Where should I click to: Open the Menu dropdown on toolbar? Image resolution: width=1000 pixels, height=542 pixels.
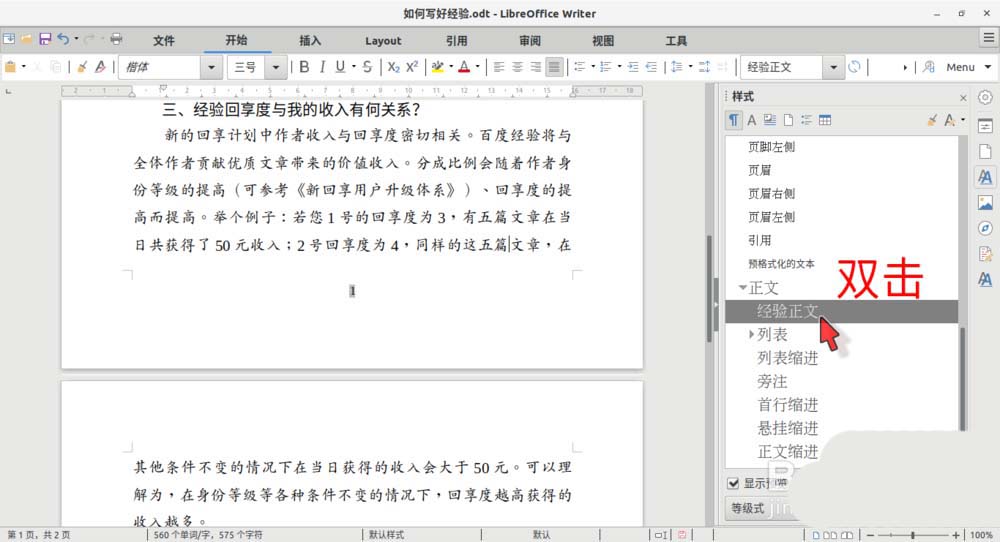967,67
